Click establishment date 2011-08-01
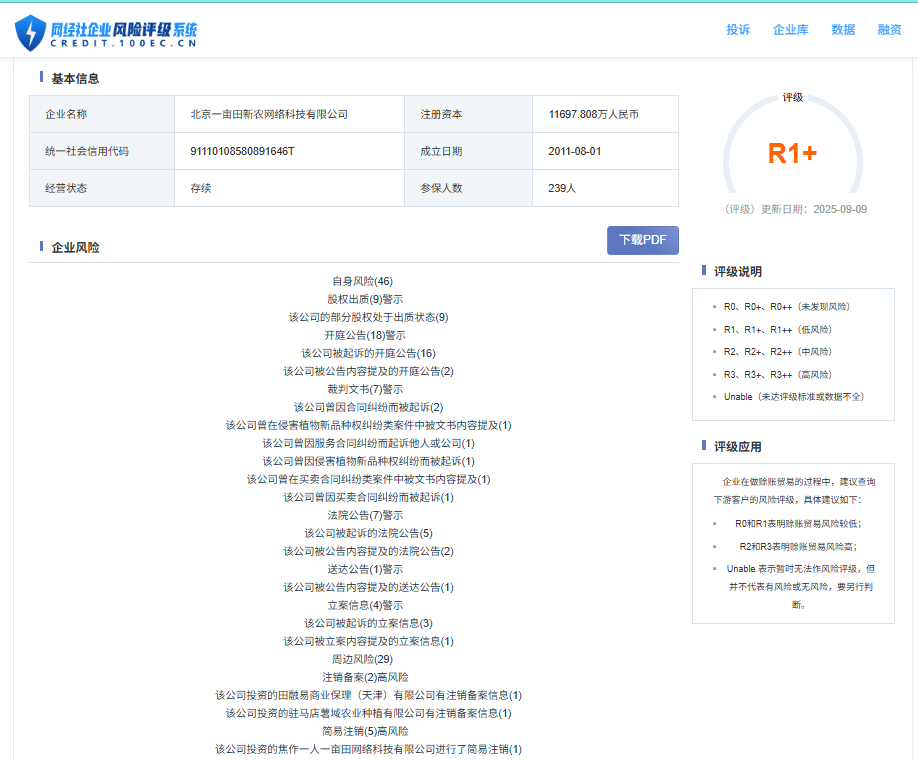This screenshot has width=918, height=760. (x=574, y=151)
